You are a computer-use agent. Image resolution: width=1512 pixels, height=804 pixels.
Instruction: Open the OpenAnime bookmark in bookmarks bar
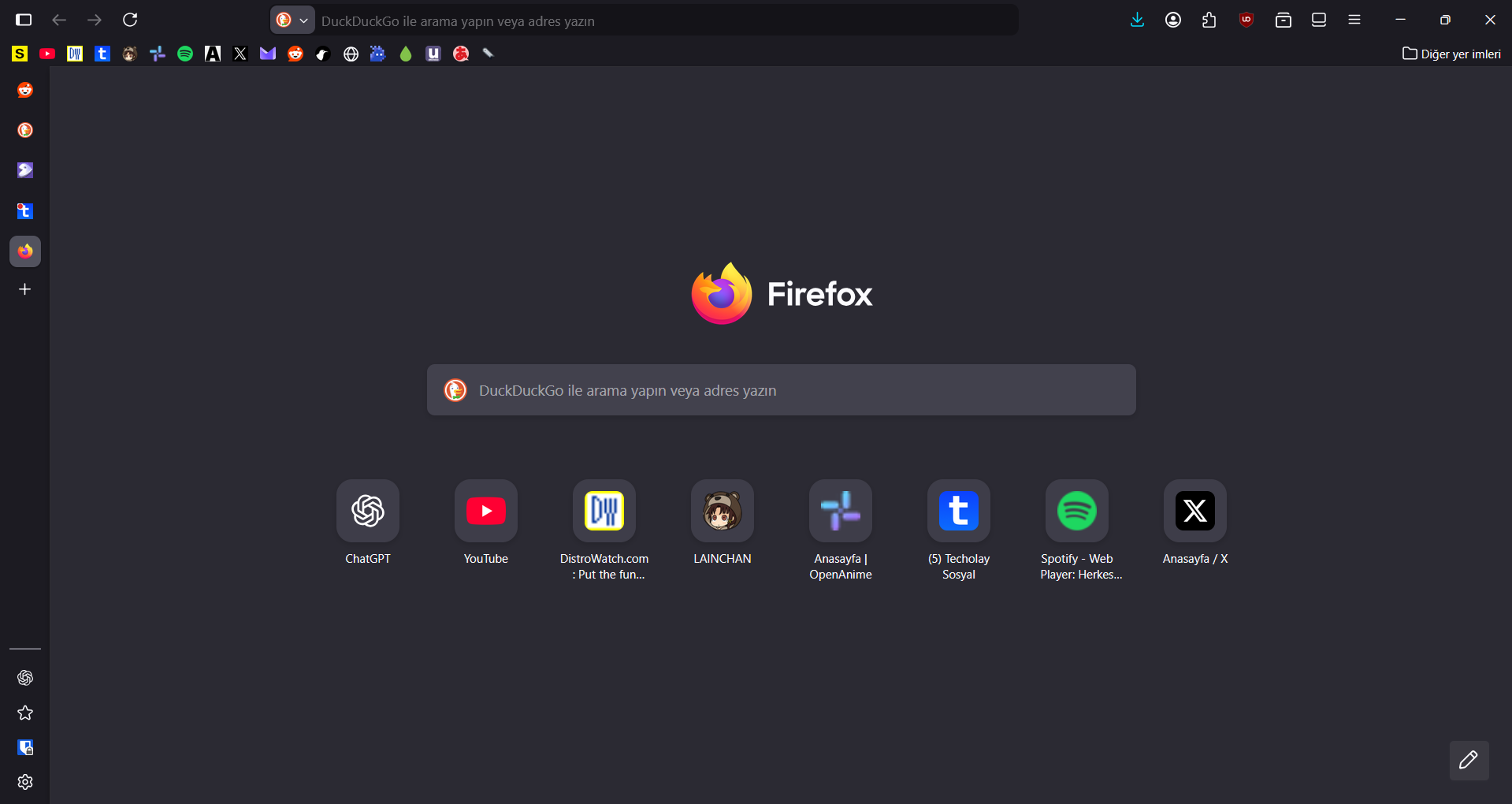[158, 54]
